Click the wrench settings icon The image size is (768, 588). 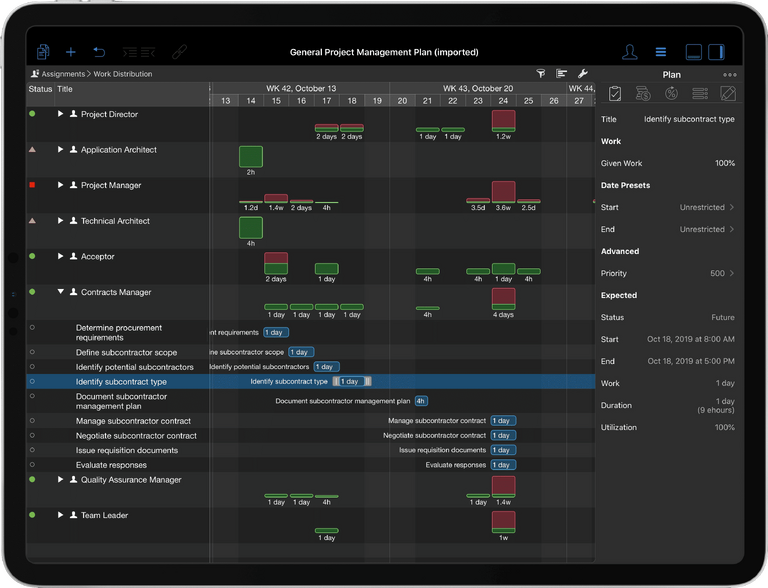point(583,74)
